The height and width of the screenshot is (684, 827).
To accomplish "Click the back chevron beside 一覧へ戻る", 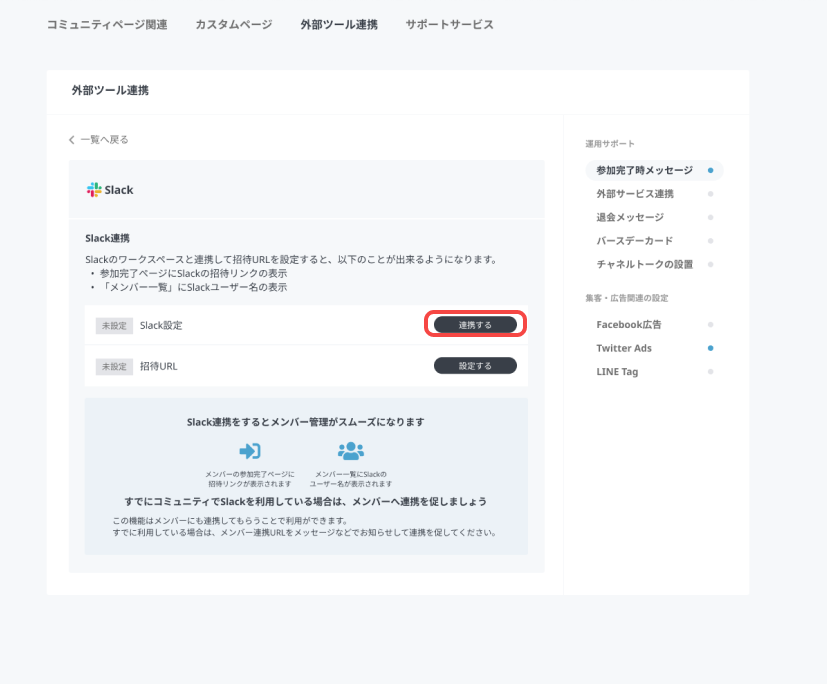I will [x=72, y=140].
